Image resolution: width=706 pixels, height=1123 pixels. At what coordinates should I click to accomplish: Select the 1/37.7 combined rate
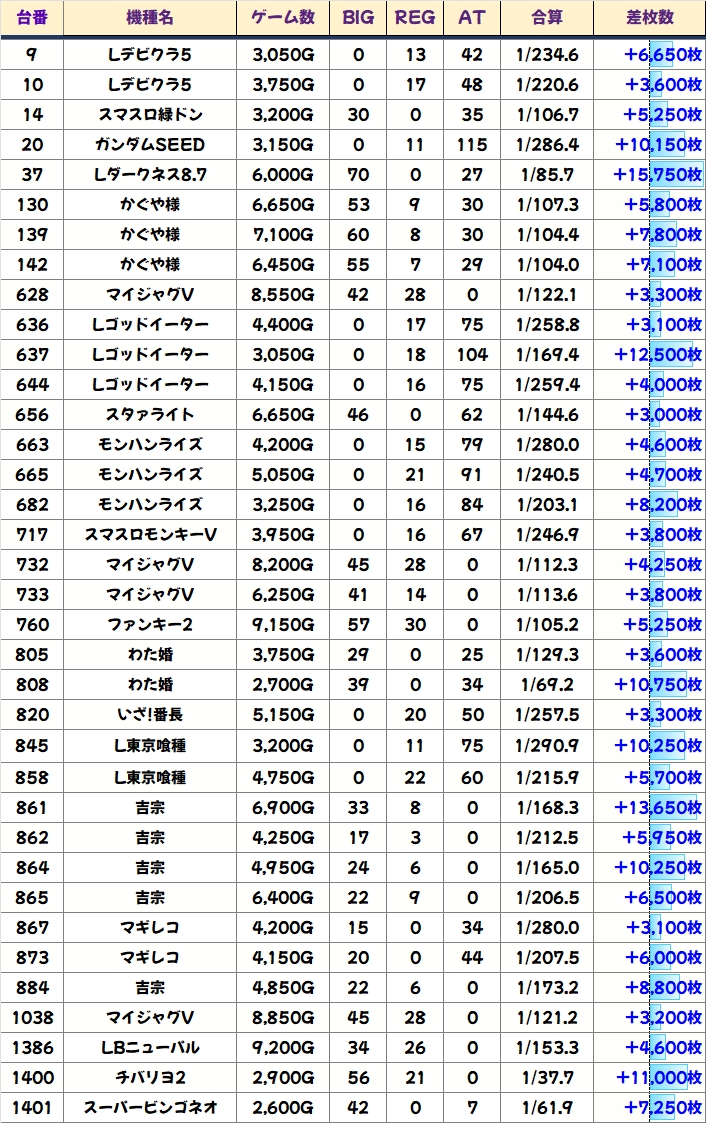tap(547, 1078)
